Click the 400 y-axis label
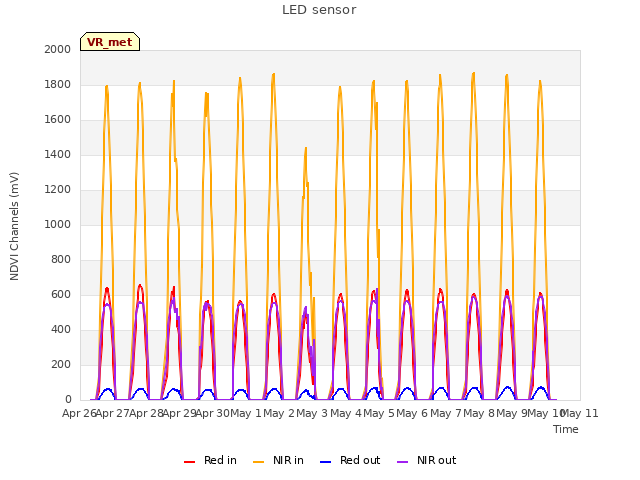Viewport: 640px width, 480px height. (x=61, y=329)
